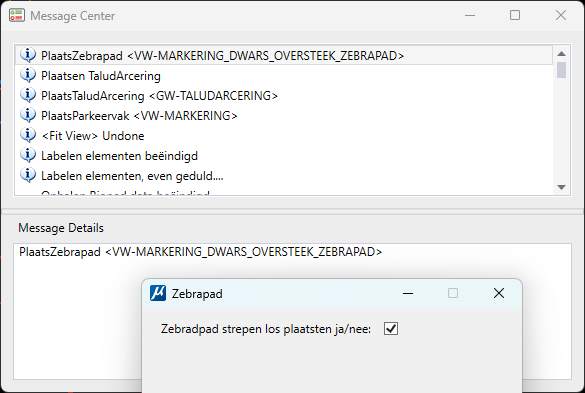Close the Message Center window
The width and height of the screenshot is (585, 393).
[561, 15]
